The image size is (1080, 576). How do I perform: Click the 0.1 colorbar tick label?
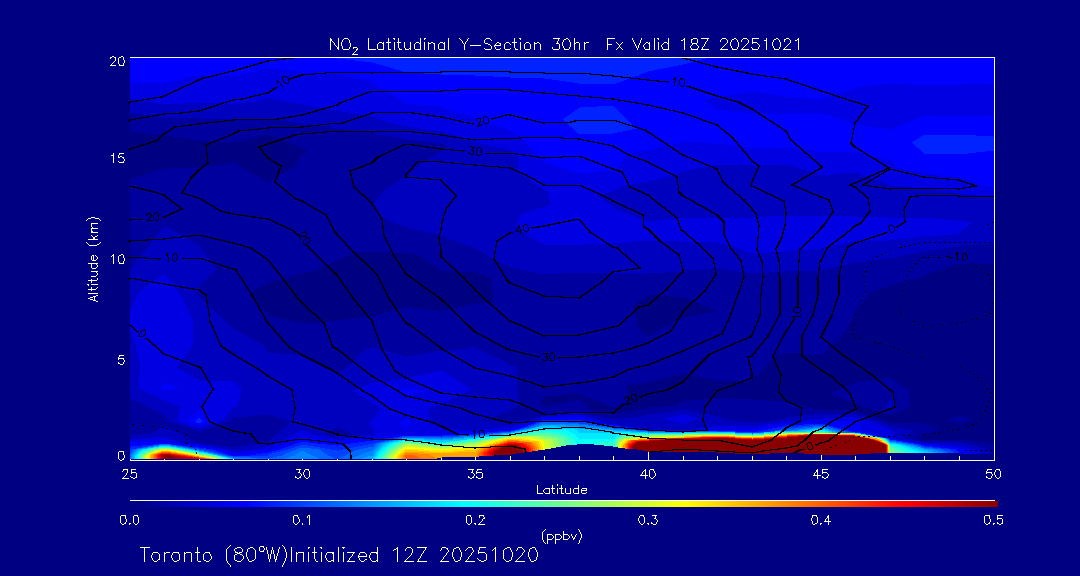point(302,520)
